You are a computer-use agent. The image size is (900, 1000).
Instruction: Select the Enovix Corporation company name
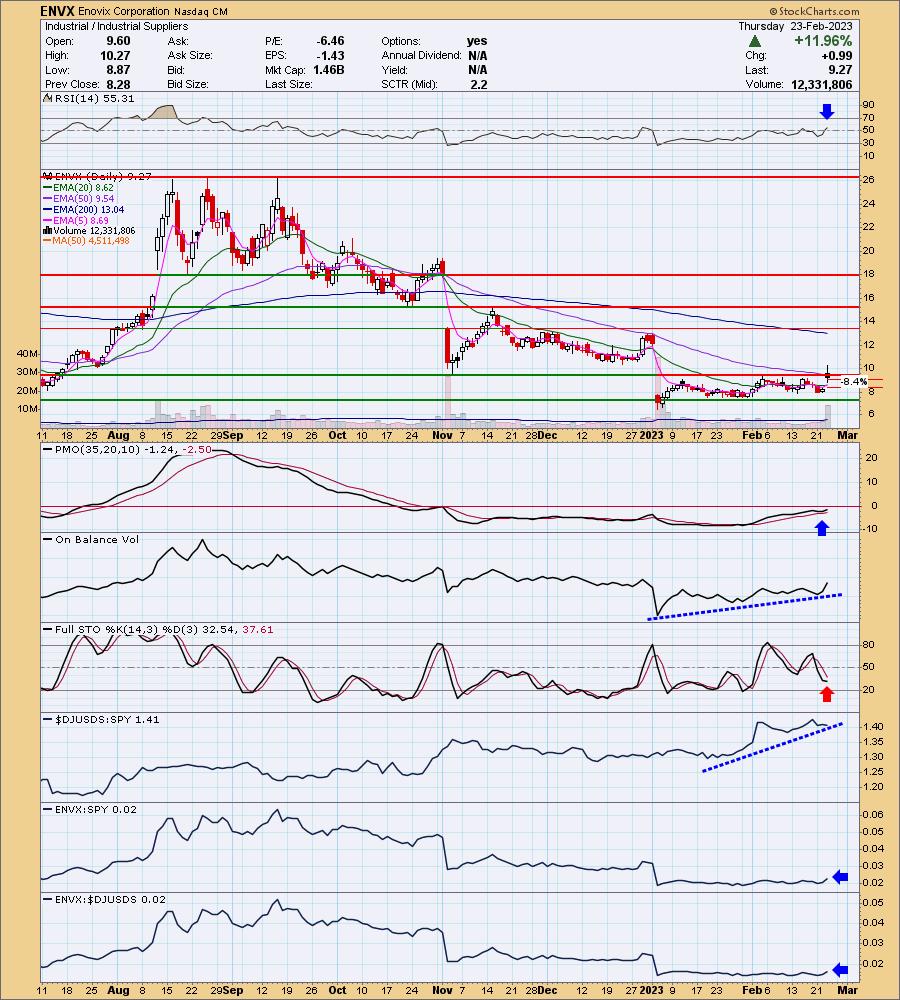click(124, 11)
